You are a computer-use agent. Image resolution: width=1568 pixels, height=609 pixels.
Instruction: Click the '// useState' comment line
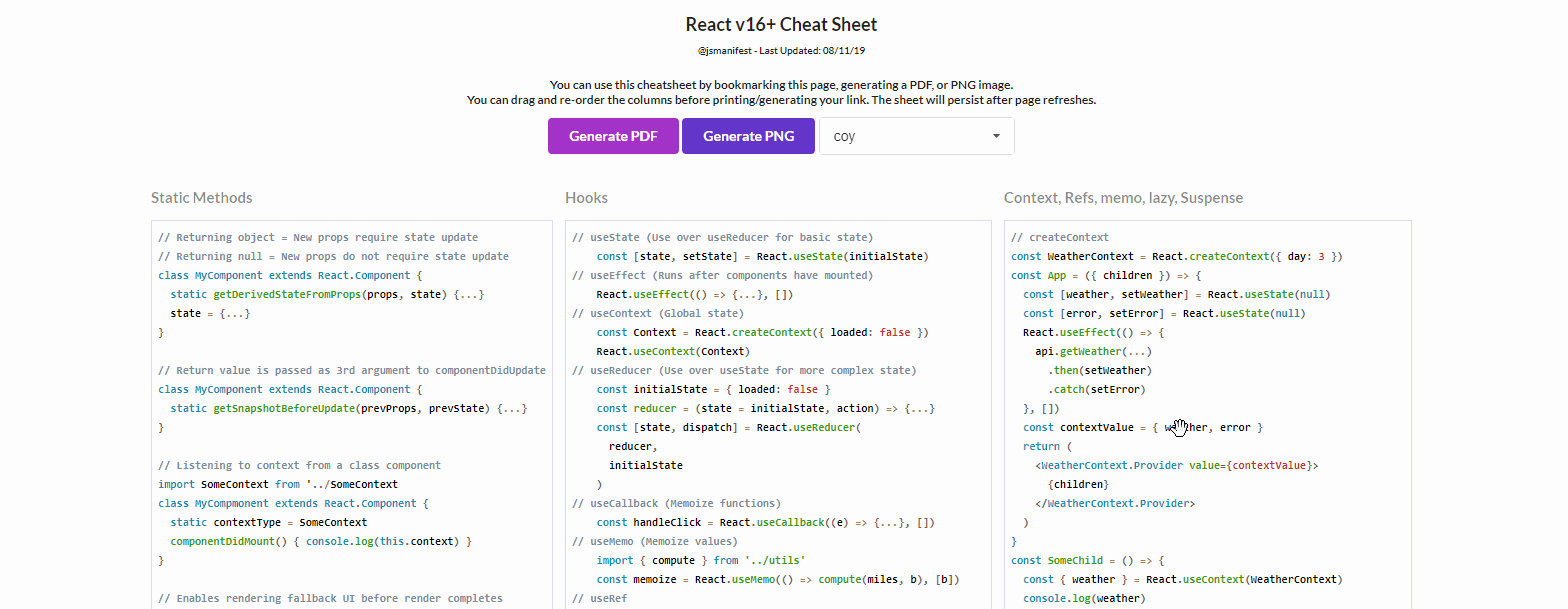tap(723, 237)
